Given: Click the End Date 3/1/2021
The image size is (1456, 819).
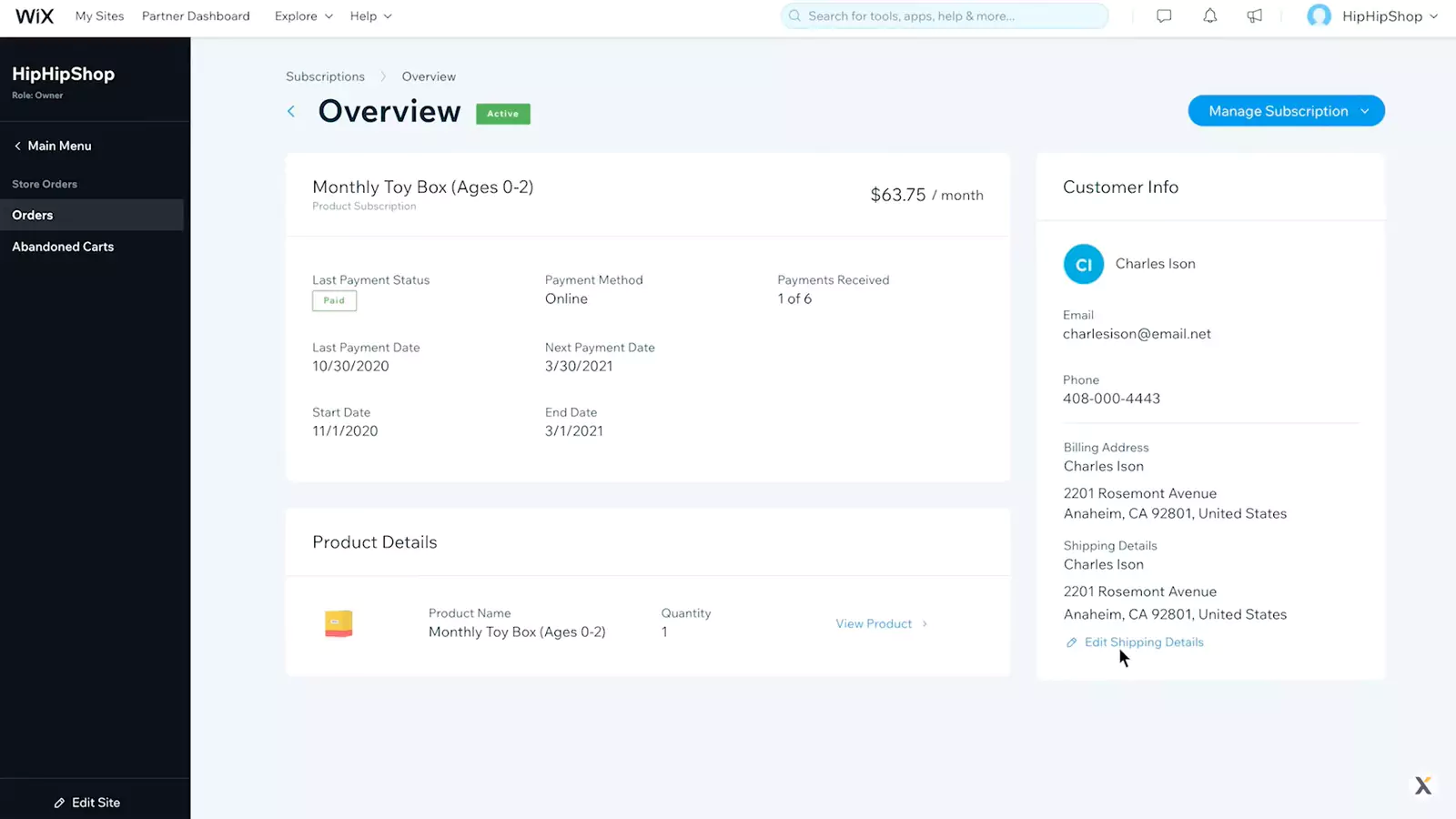Looking at the screenshot, I should [x=574, y=431].
